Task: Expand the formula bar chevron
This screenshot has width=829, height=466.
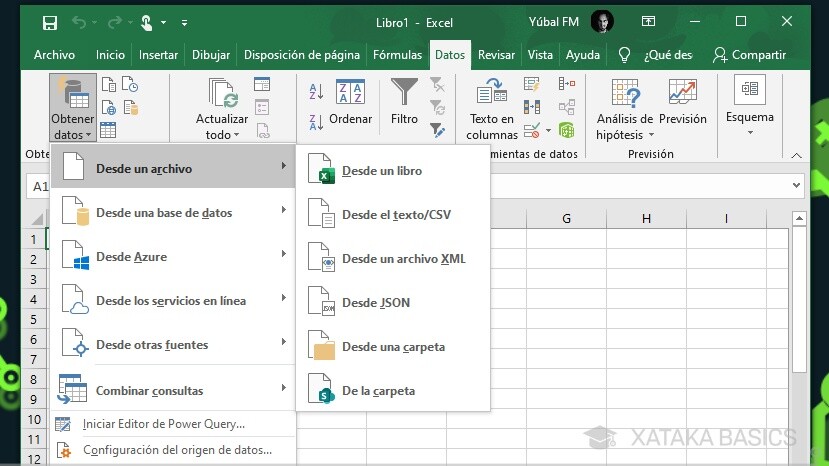Action: (x=796, y=185)
